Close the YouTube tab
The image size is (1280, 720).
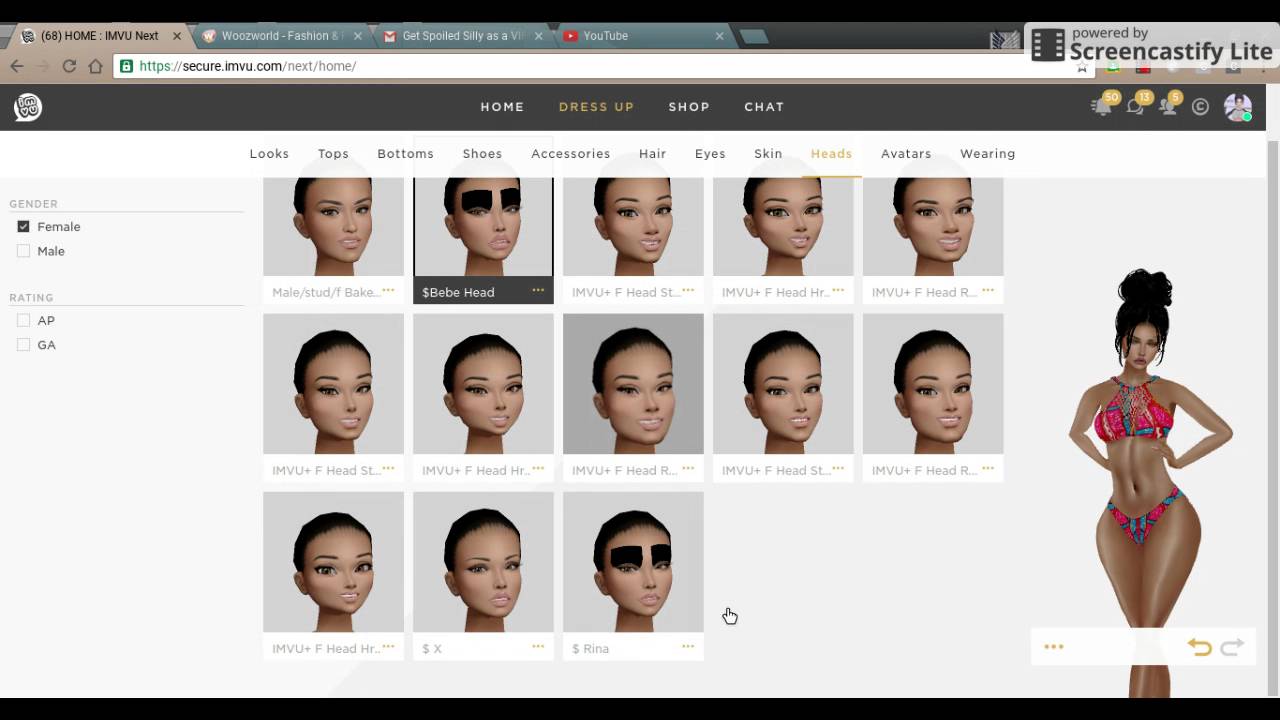pos(719,36)
